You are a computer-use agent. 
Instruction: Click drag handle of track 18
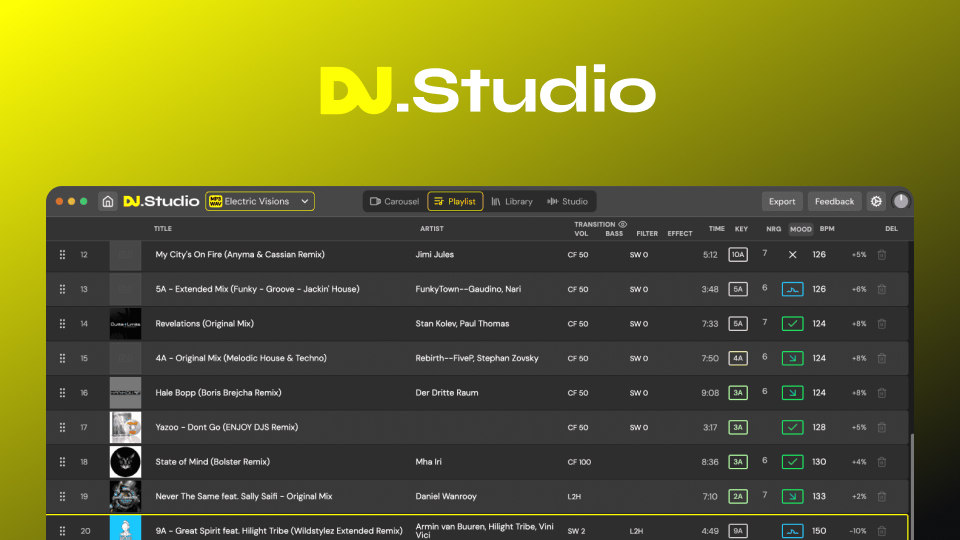tap(62, 462)
